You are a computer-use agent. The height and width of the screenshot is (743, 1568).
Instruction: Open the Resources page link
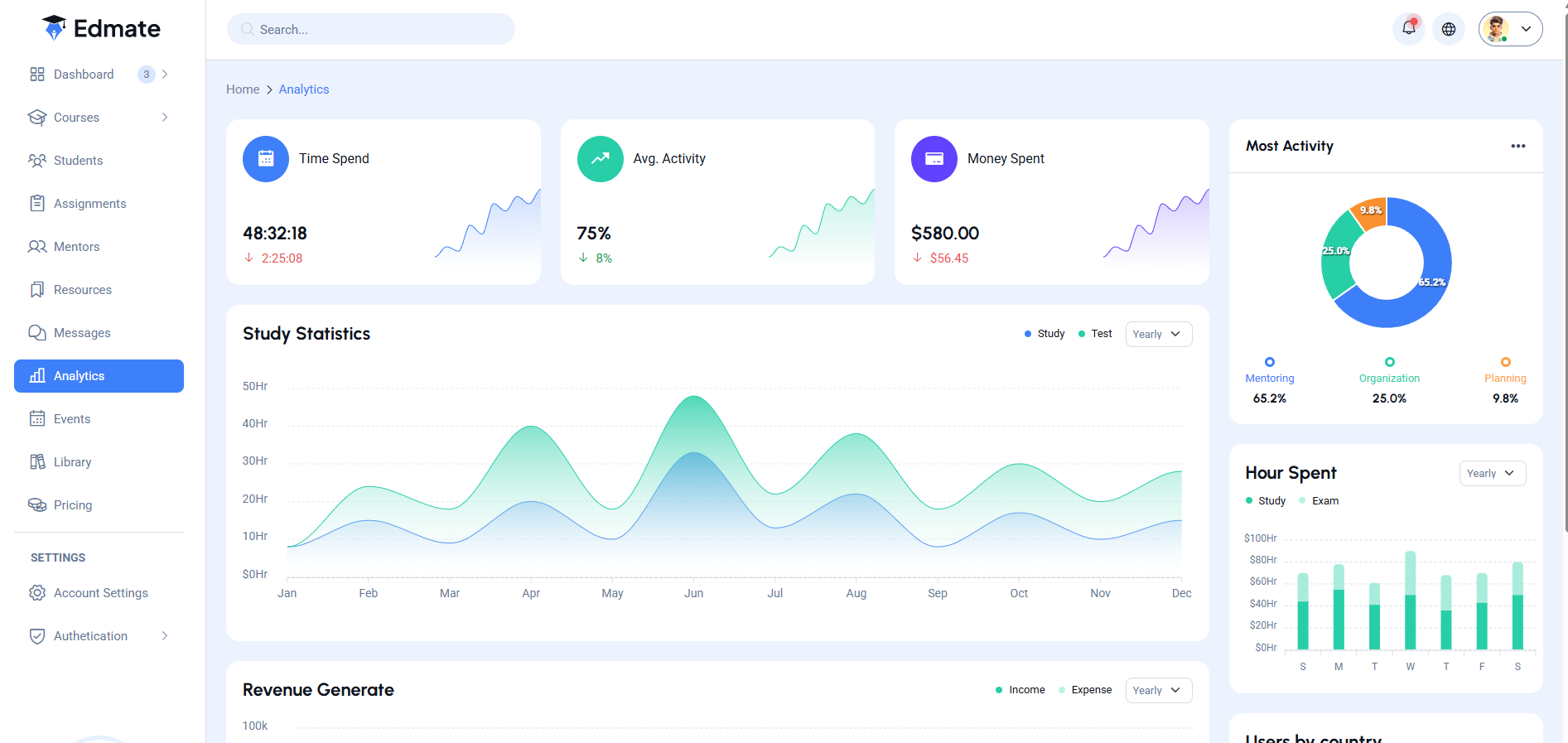99,290
